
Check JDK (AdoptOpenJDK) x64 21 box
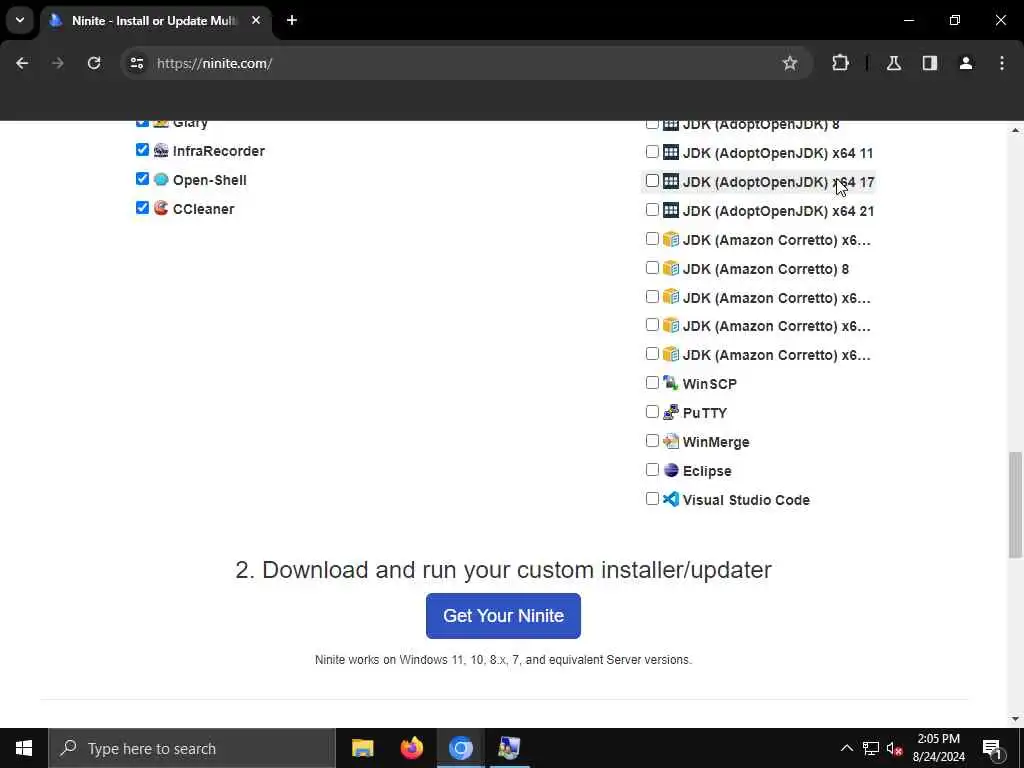(x=652, y=209)
